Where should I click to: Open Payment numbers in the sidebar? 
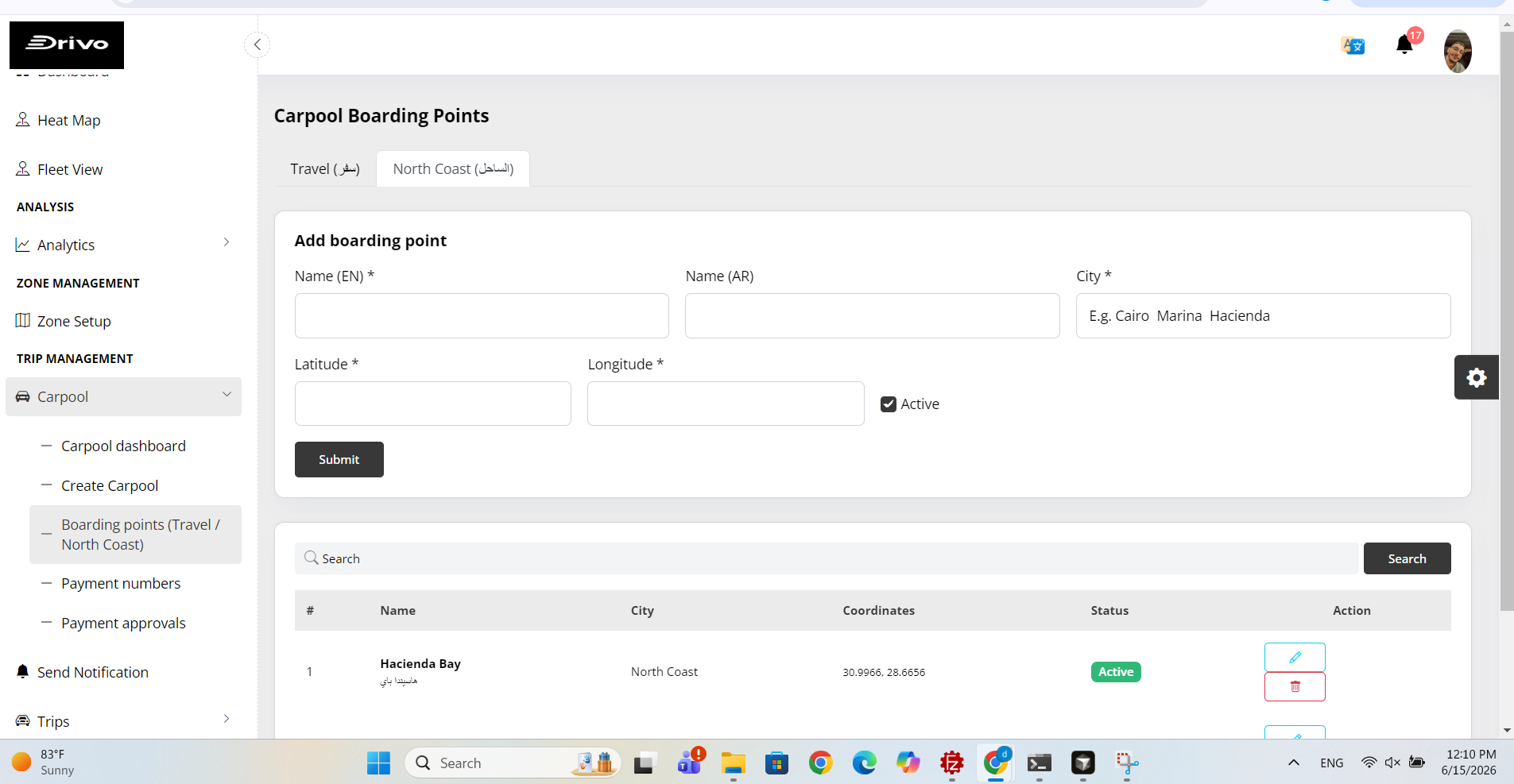coord(121,583)
